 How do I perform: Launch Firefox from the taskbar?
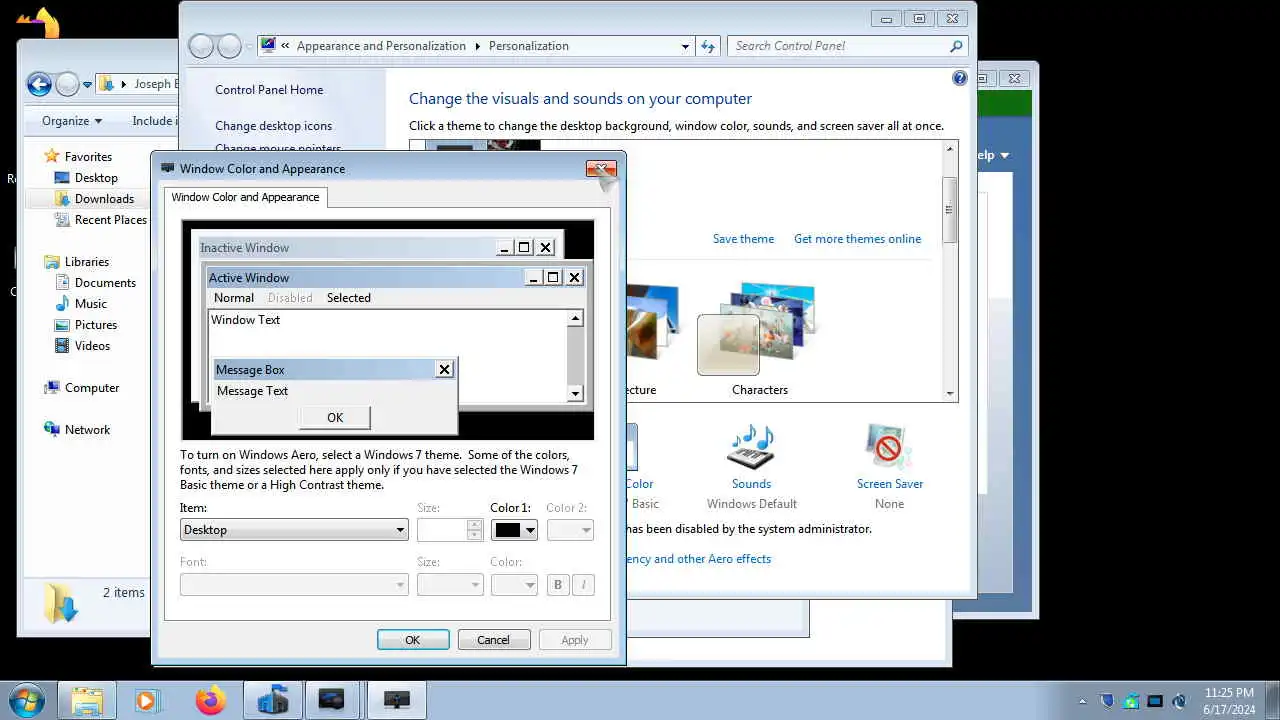click(x=210, y=701)
